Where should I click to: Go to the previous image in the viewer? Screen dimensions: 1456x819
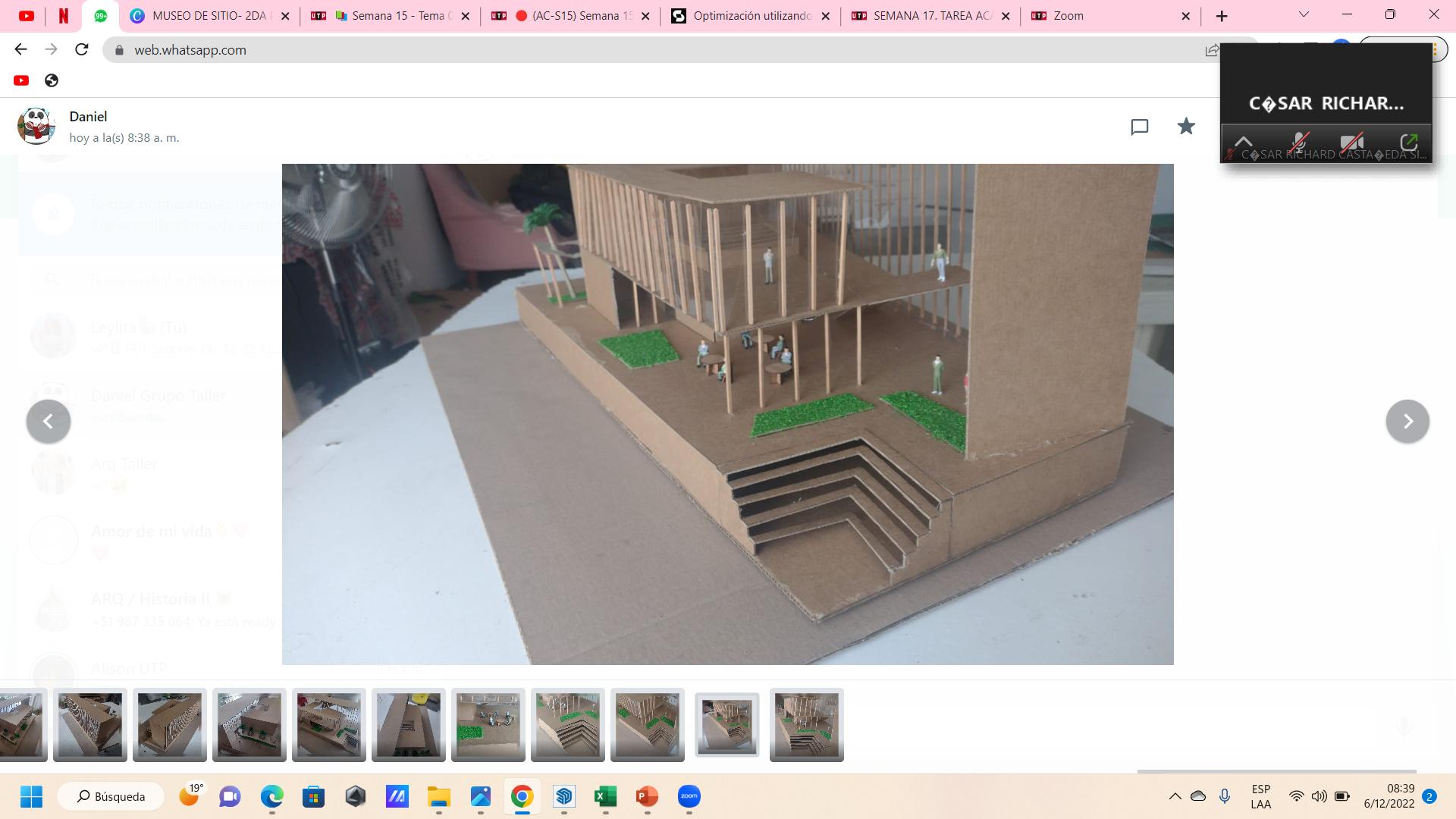coord(49,421)
